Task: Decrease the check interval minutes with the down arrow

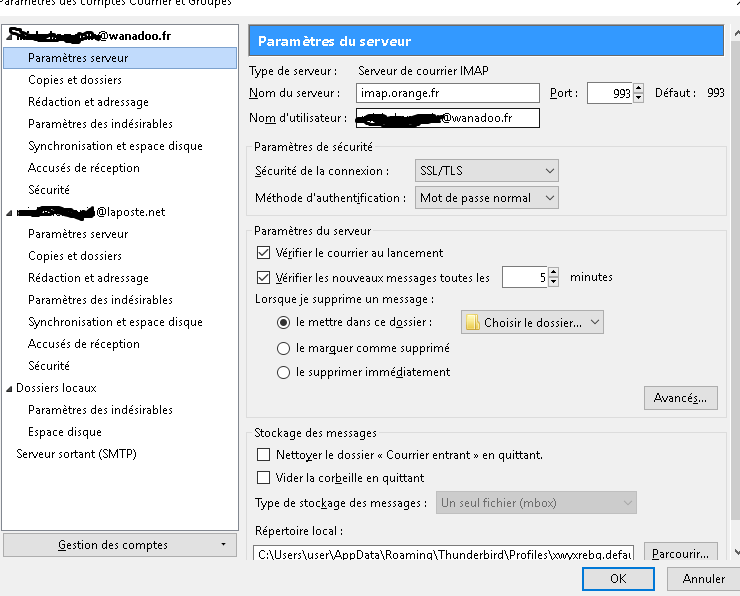Action: click(x=553, y=282)
